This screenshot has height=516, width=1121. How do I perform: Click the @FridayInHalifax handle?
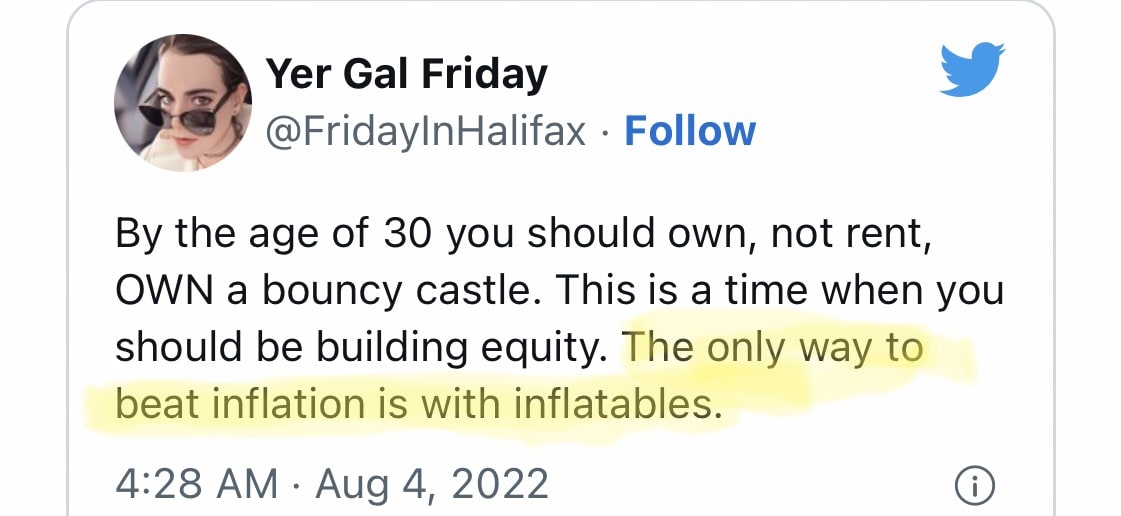coord(425,131)
